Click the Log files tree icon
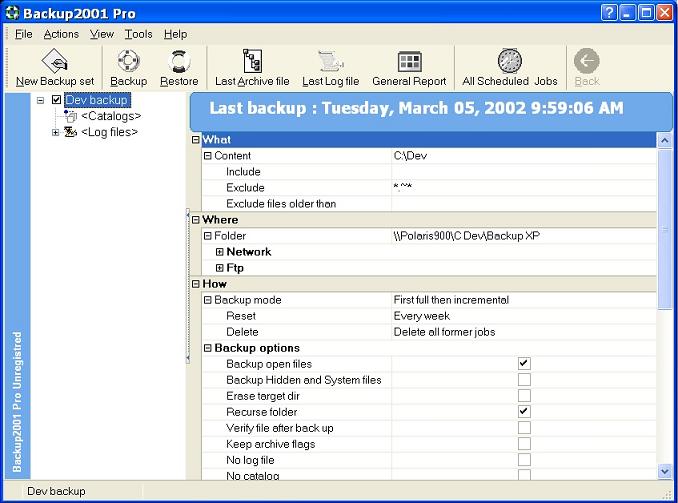The image size is (678, 503). [x=70, y=132]
